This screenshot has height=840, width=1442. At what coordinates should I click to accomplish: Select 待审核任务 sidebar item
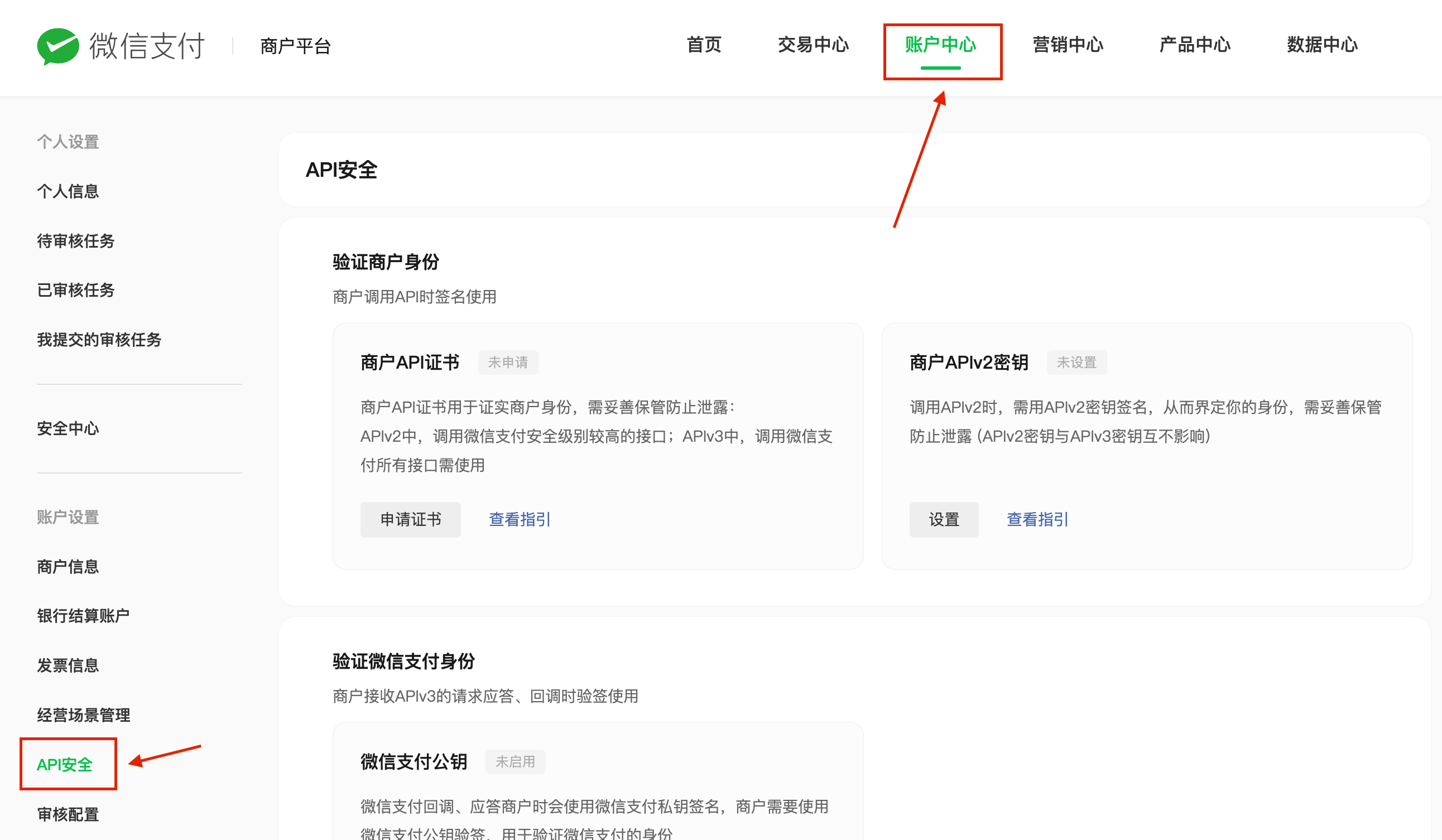click(76, 241)
